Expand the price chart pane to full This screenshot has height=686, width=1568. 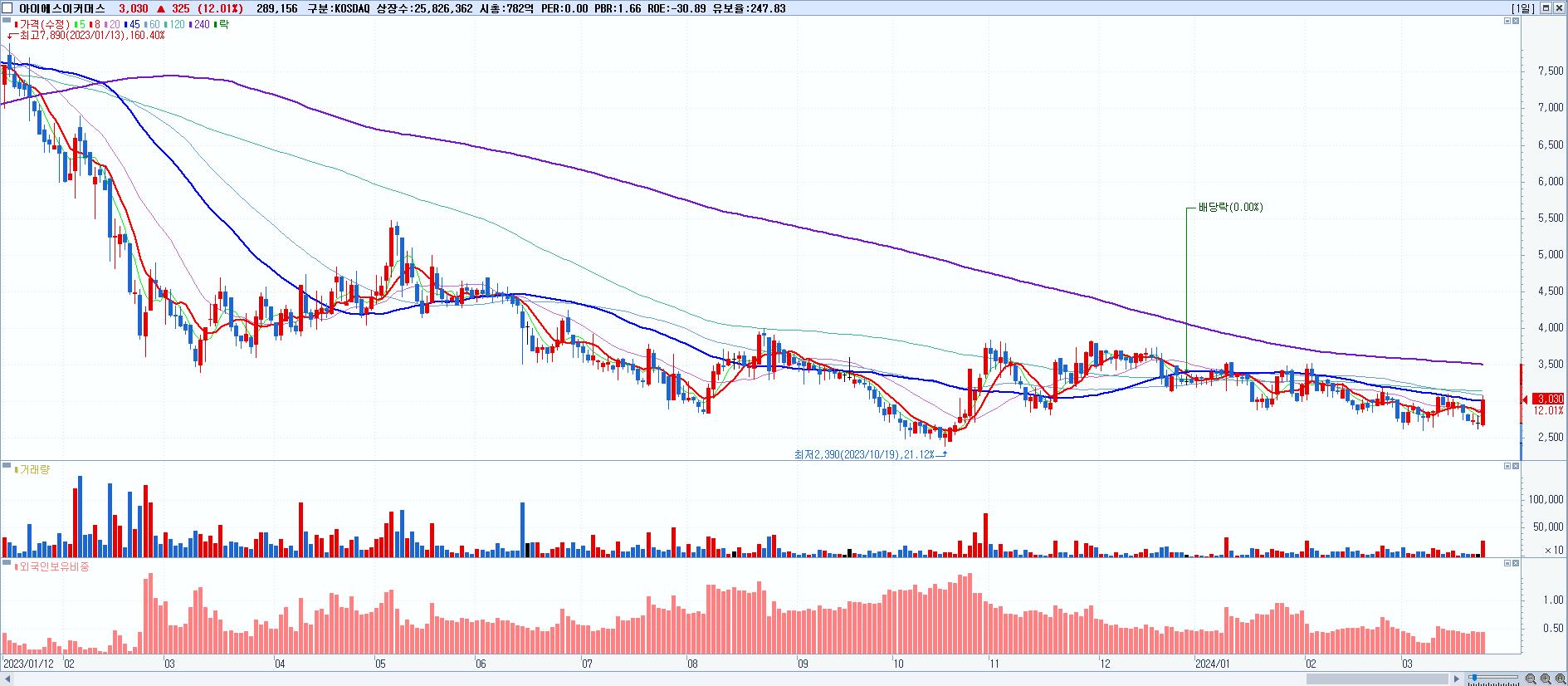pyautogui.click(x=1516, y=21)
